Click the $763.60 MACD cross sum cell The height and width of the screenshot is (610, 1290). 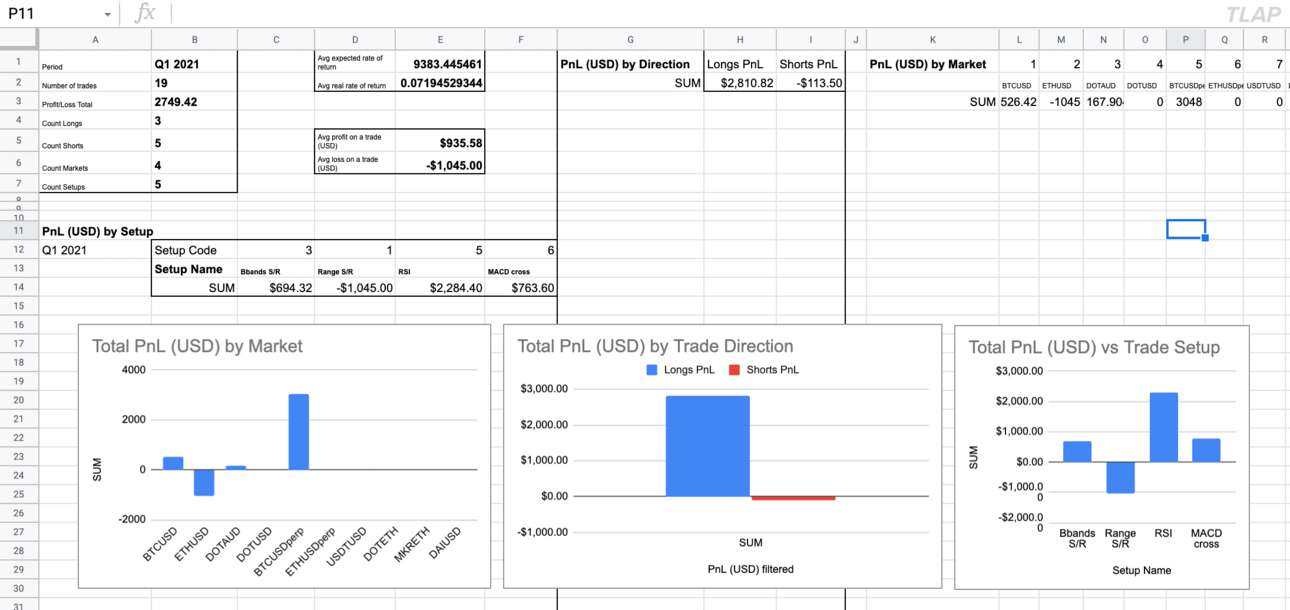[x=520, y=288]
